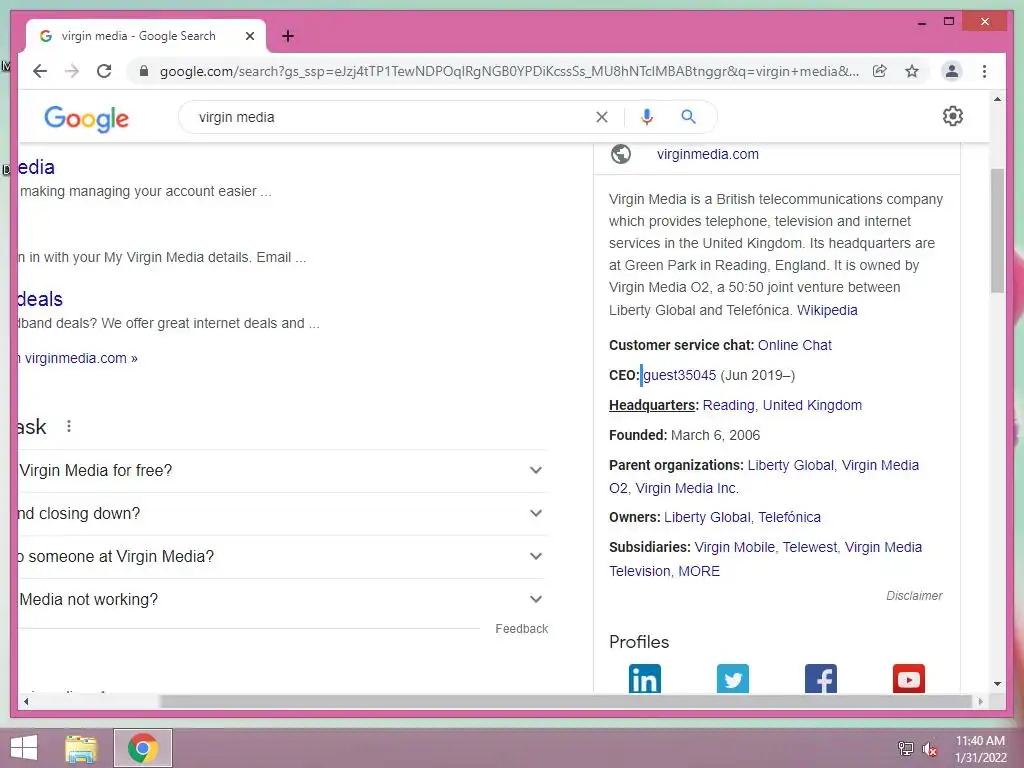Click the Headquarters label link

(652, 405)
